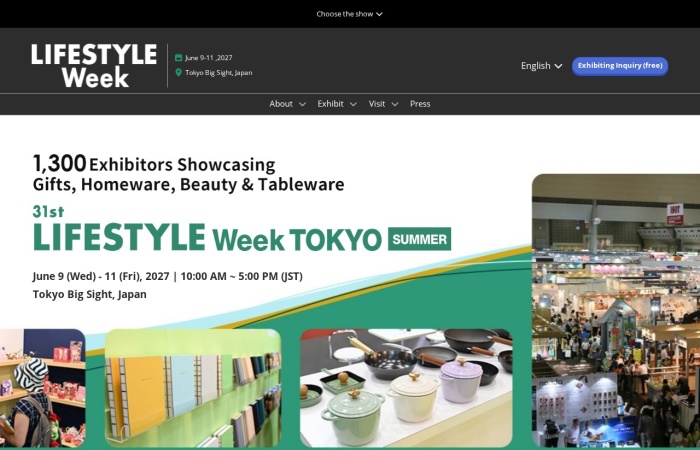Click the 'Tokyo Big Sight, Japan' hero text
This screenshot has height=450, width=700.
[90, 294]
